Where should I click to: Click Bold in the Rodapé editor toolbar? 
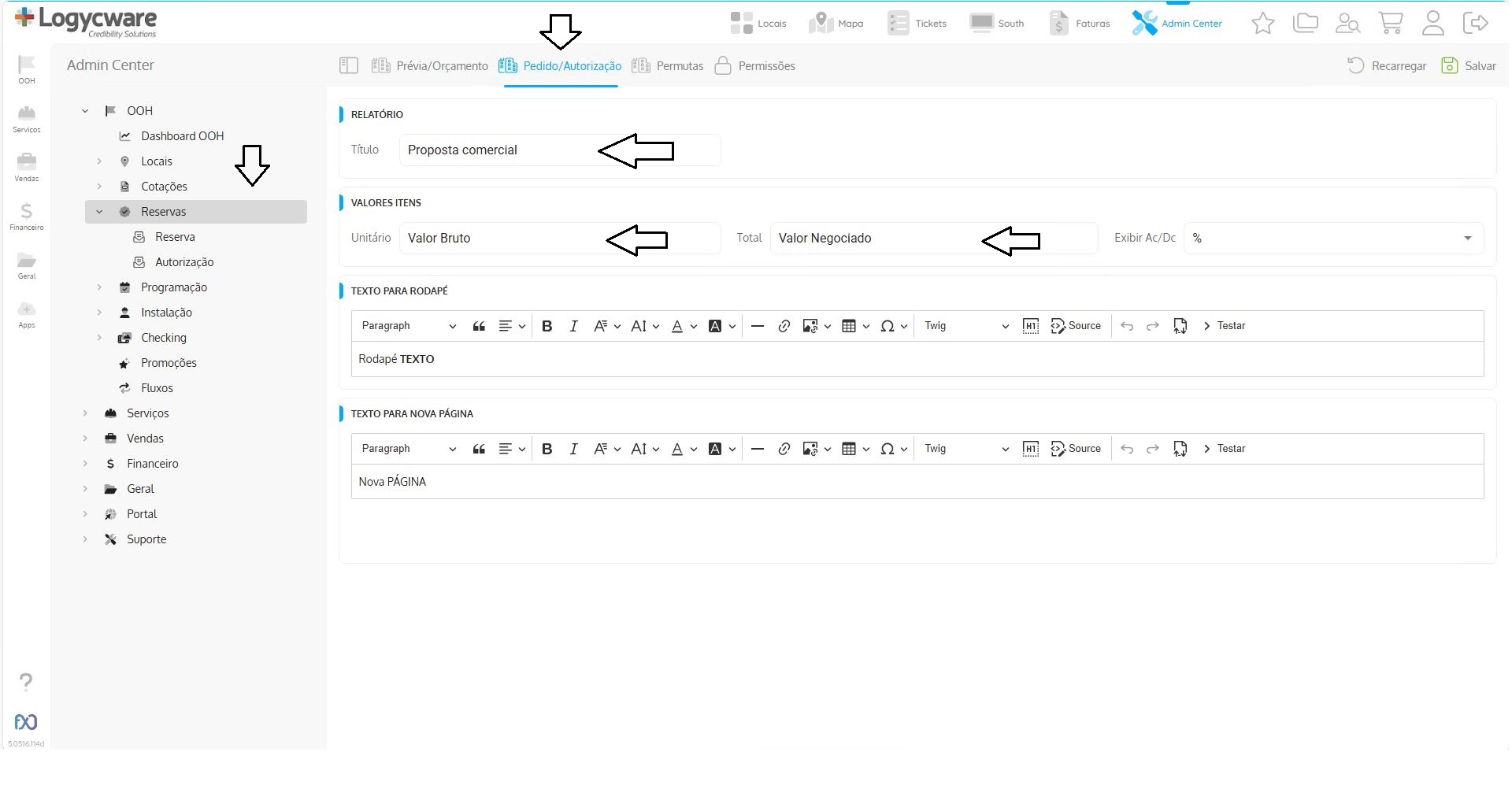(x=547, y=326)
